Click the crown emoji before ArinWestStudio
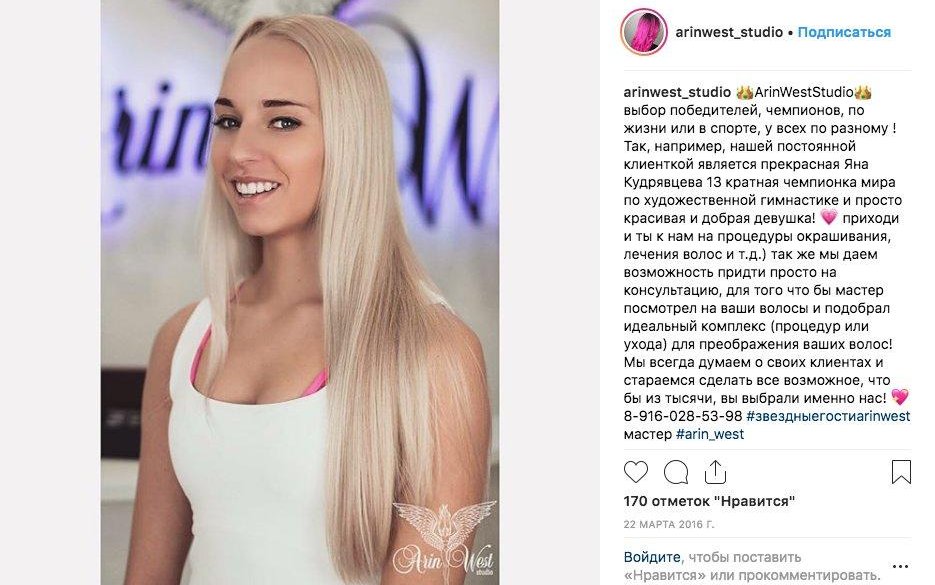The image size is (935, 585). pos(745,92)
